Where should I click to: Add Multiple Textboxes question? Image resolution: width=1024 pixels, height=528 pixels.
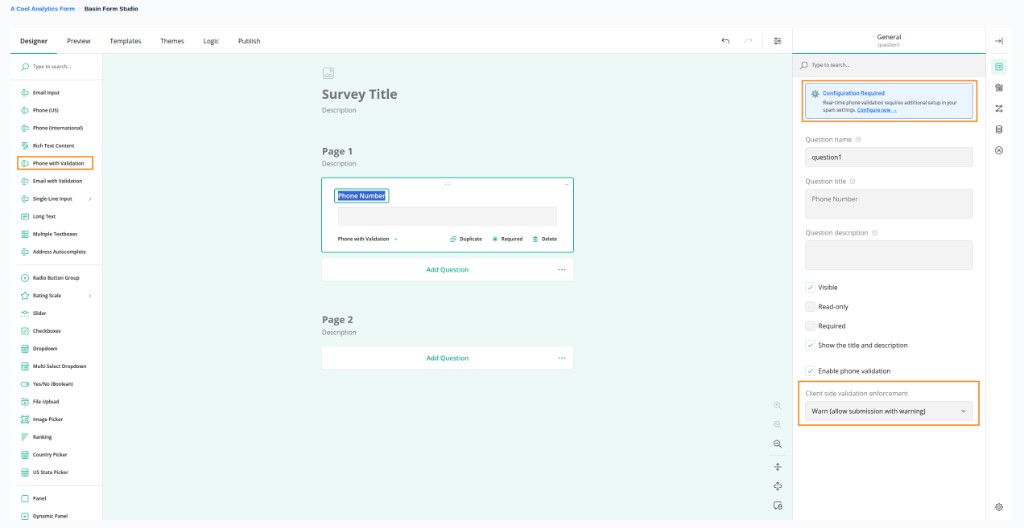tap(56, 234)
